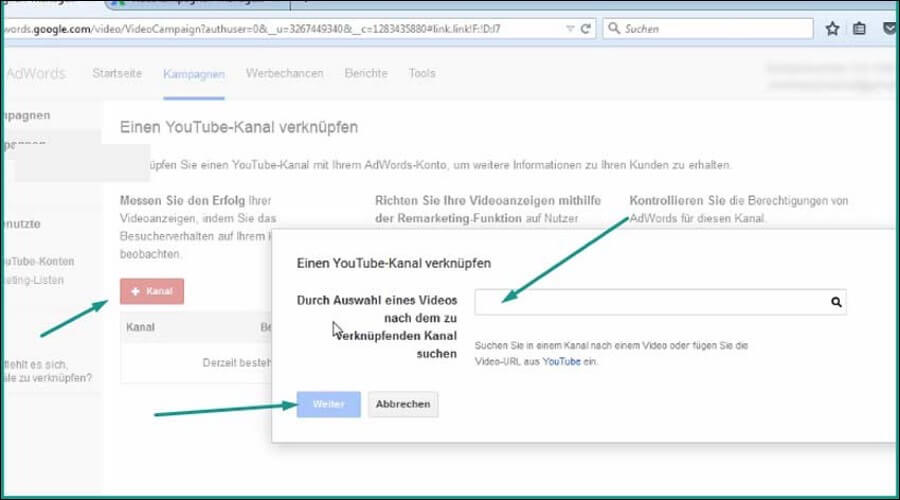
Task: Open the Startseite tab
Action: (x=117, y=73)
